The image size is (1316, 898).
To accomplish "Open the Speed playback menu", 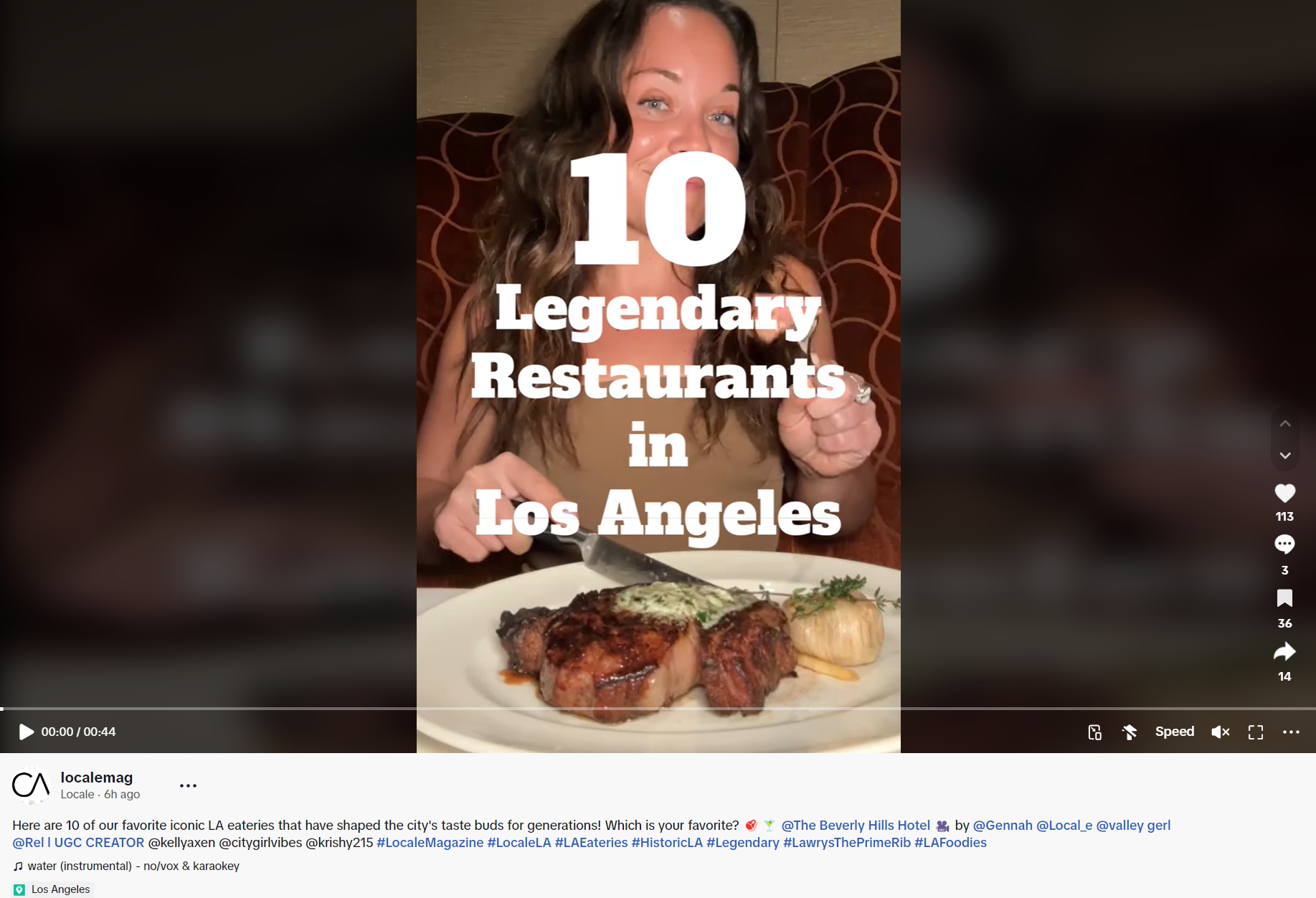I will (x=1175, y=732).
